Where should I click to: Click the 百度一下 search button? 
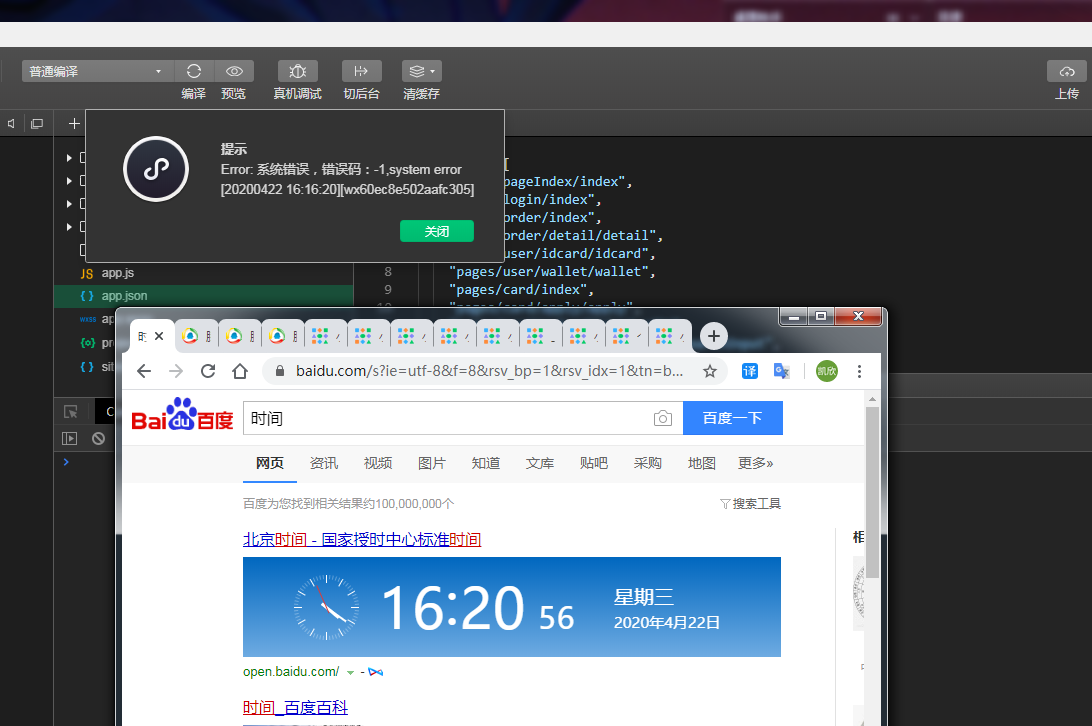coord(733,418)
